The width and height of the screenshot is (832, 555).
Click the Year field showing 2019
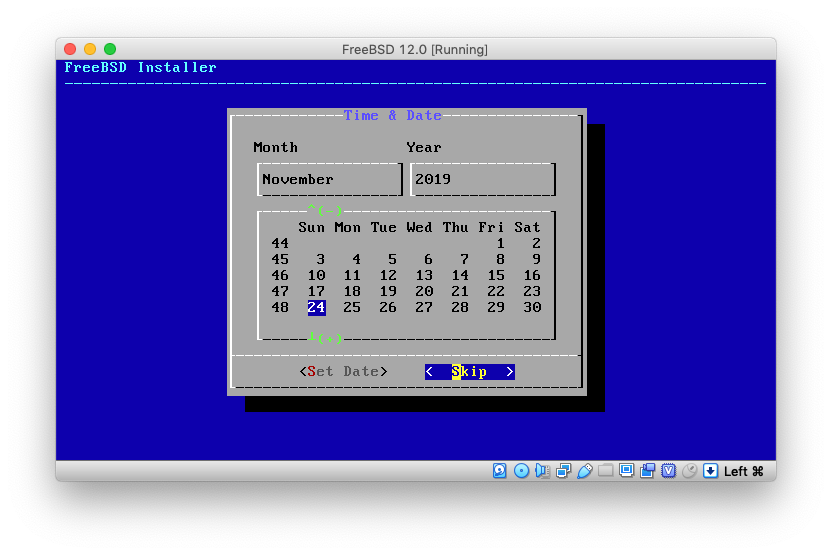[483, 180]
